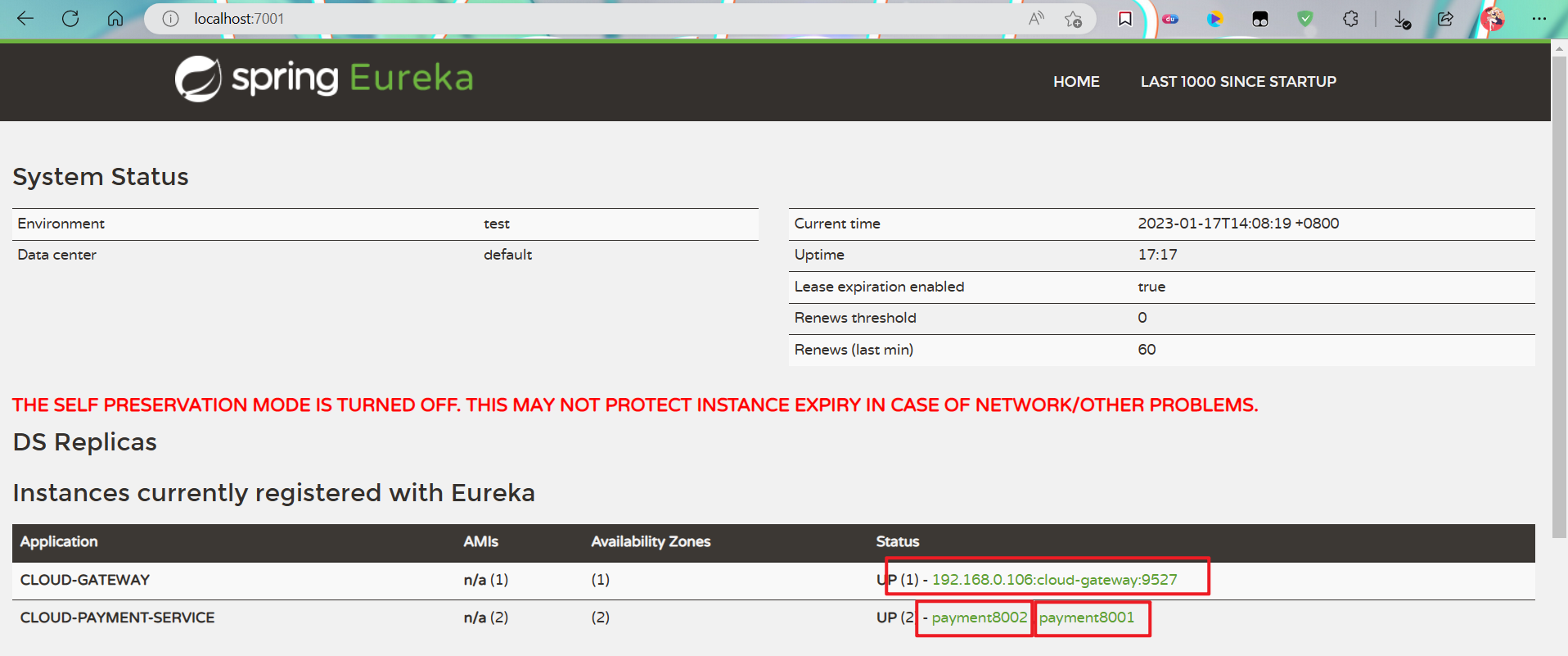Open the 'du' extension icon

[1170, 19]
